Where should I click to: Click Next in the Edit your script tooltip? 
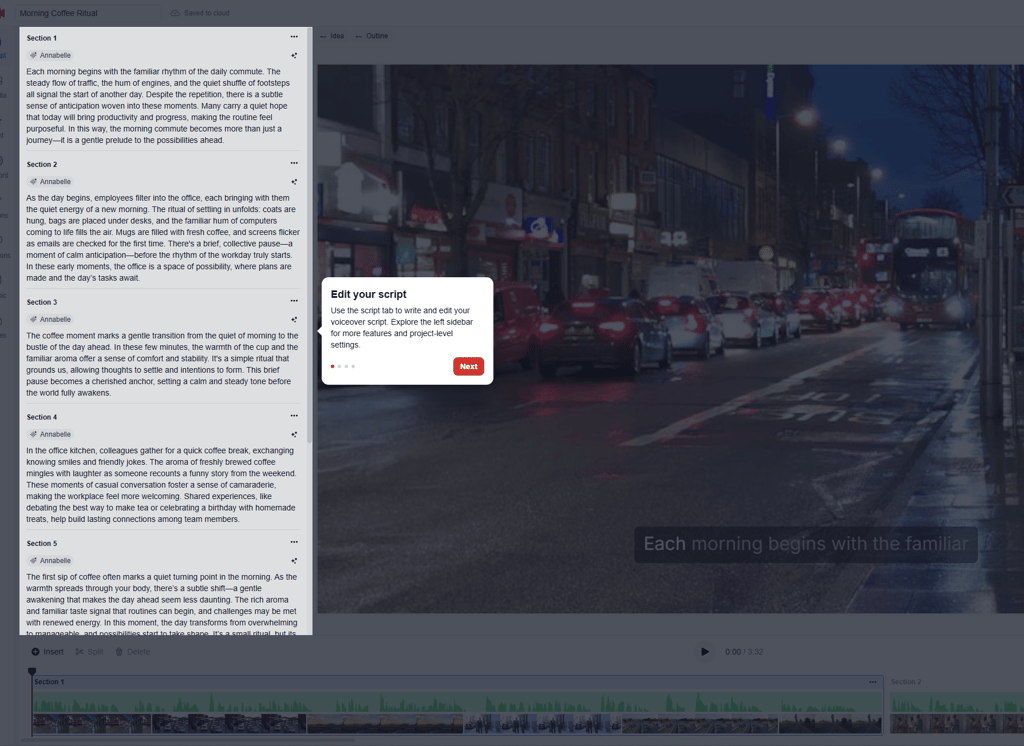[468, 366]
